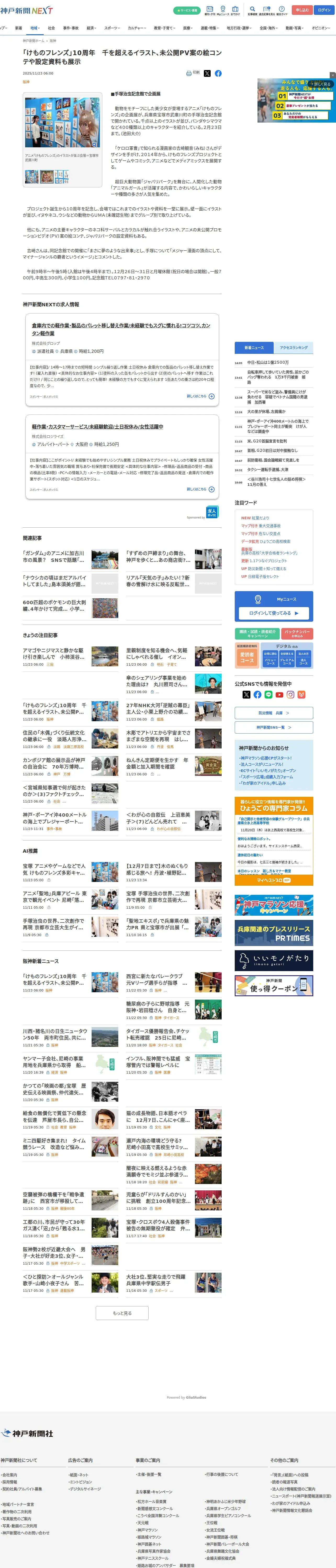This screenshot has width=336, height=1568.
Task: Open the 神戸マラソン応援CPがスタート notice link
Action: pyautogui.click(x=266, y=758)
